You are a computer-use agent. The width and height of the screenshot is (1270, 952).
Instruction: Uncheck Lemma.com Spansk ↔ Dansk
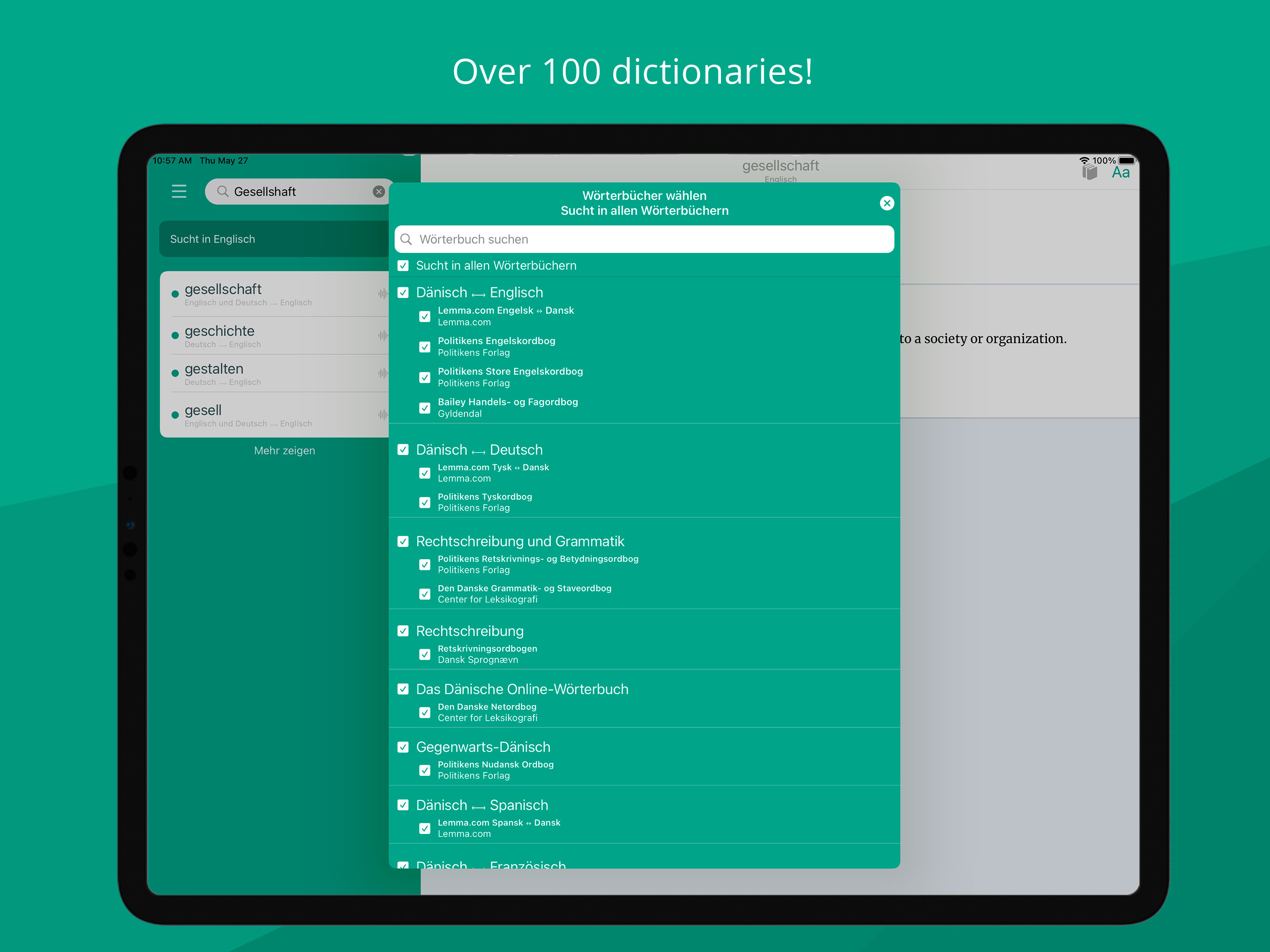(425, 828)
